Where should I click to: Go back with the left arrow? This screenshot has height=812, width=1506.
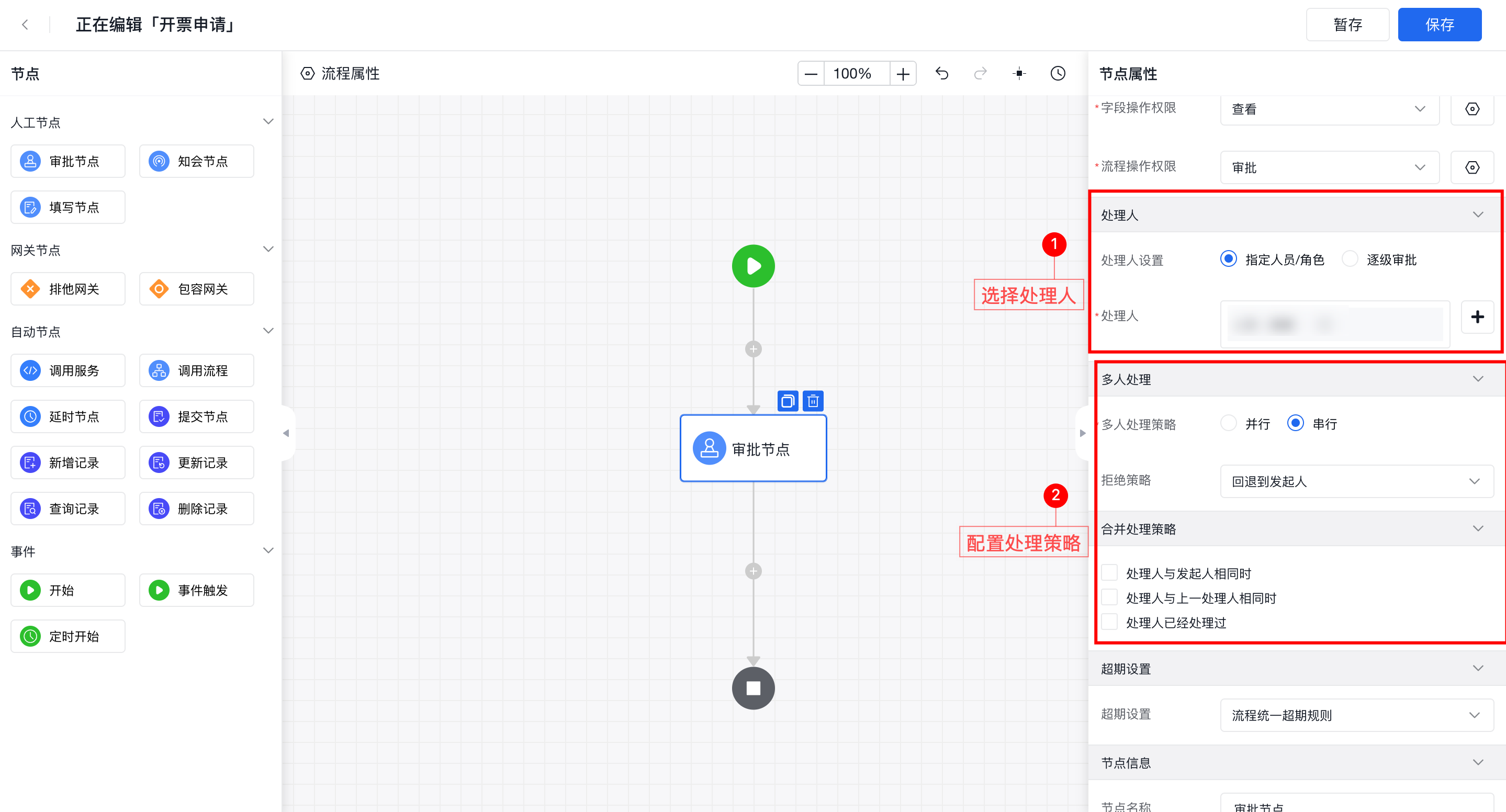[25, 25]
